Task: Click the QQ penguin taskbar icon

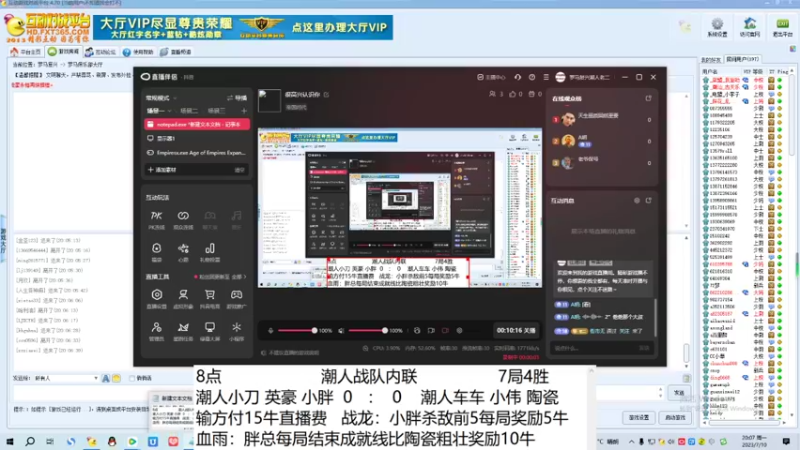Action: (112, 441)
